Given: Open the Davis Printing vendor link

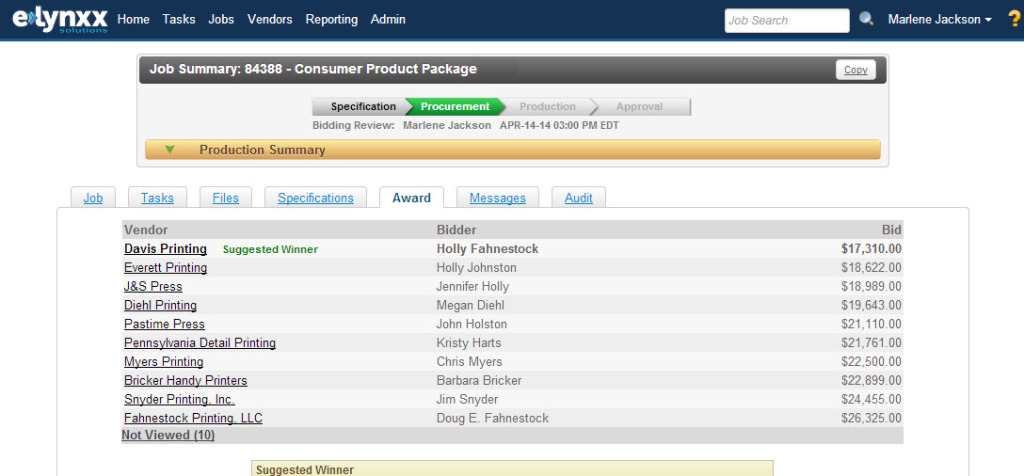Looking at the screenshot, I should (165, 249).
